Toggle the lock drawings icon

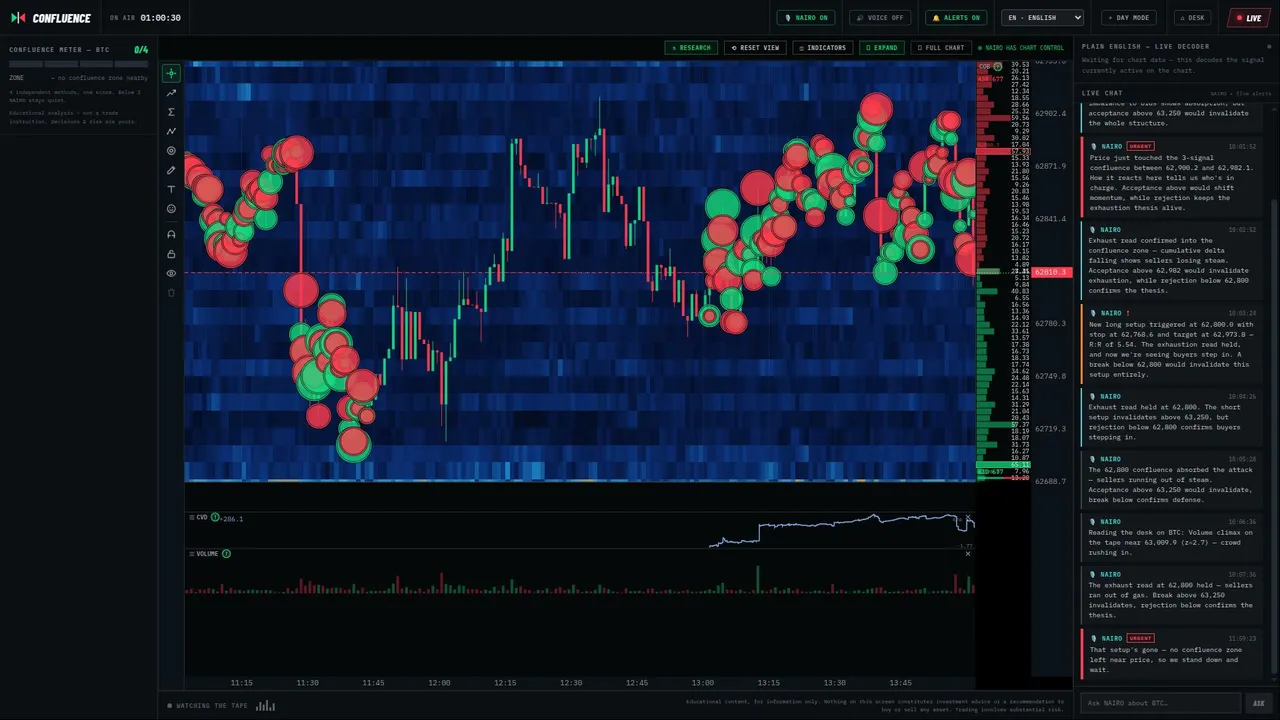point(171,254)
